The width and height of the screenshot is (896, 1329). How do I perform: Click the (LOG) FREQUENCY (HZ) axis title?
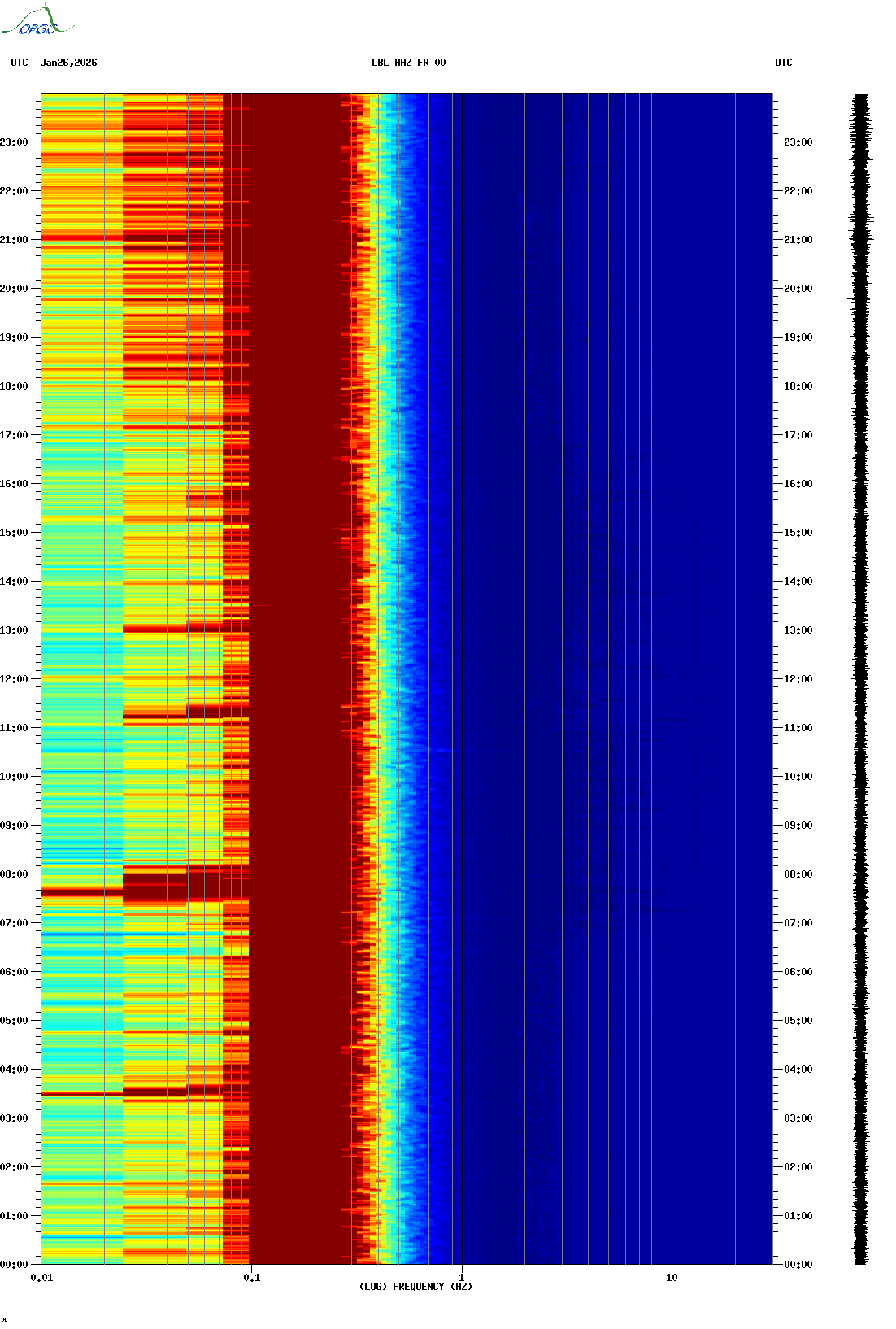[415, 1287]
